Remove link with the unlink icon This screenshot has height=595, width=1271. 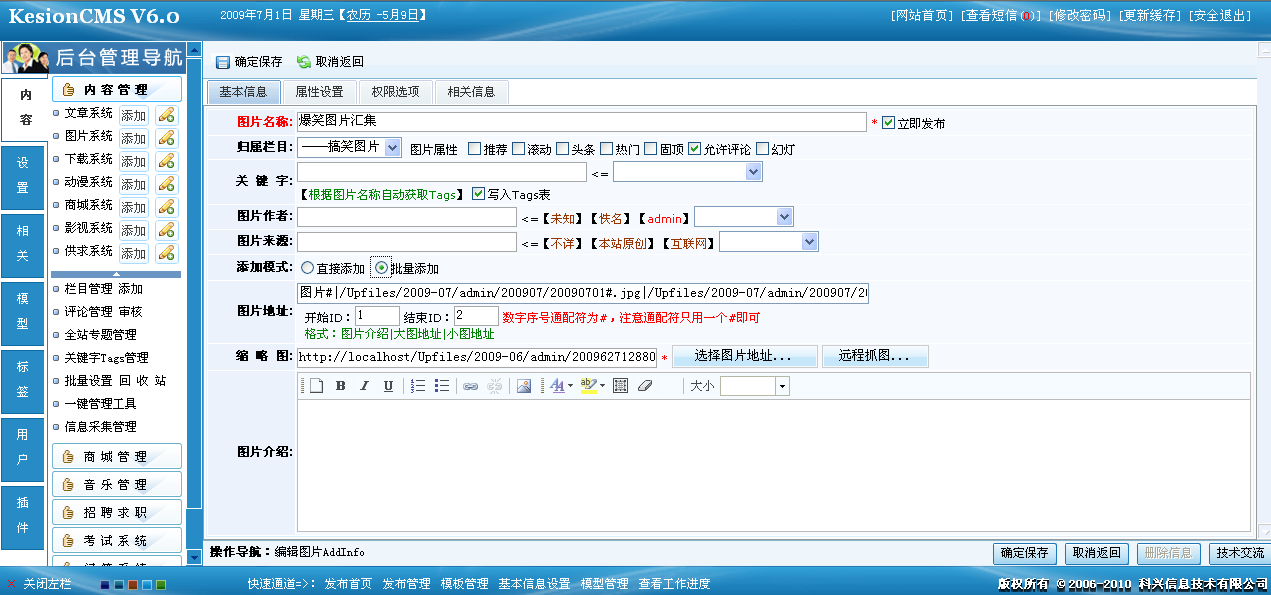pos(494,386)
